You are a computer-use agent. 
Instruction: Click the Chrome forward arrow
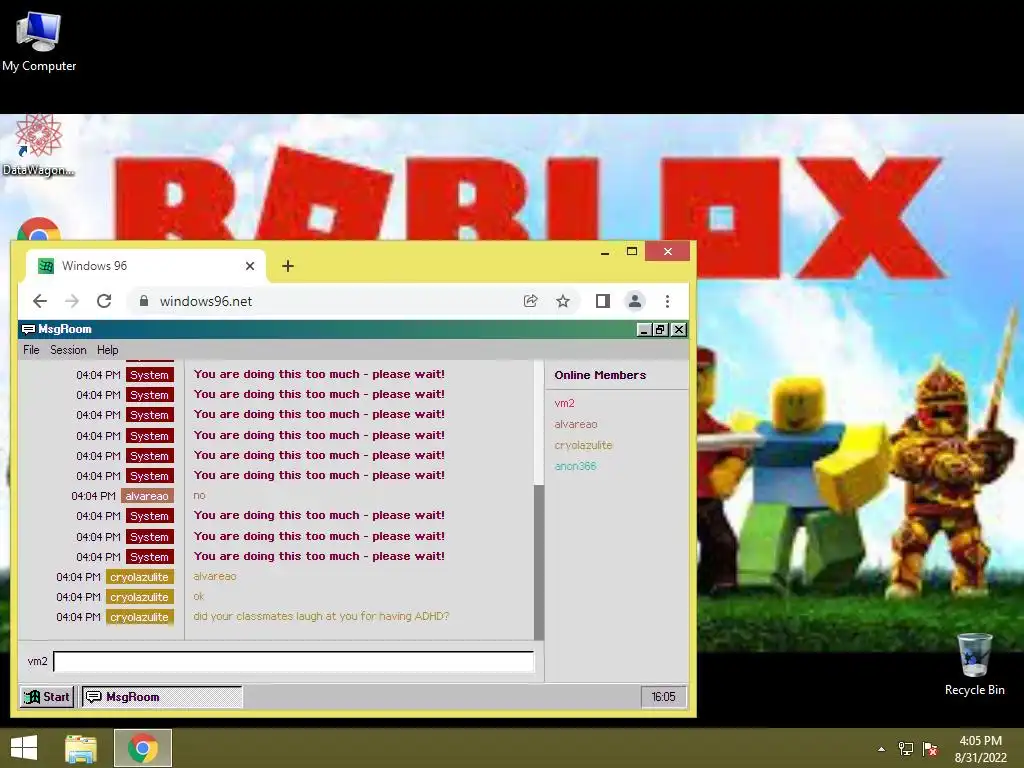[x=72, y=301]
